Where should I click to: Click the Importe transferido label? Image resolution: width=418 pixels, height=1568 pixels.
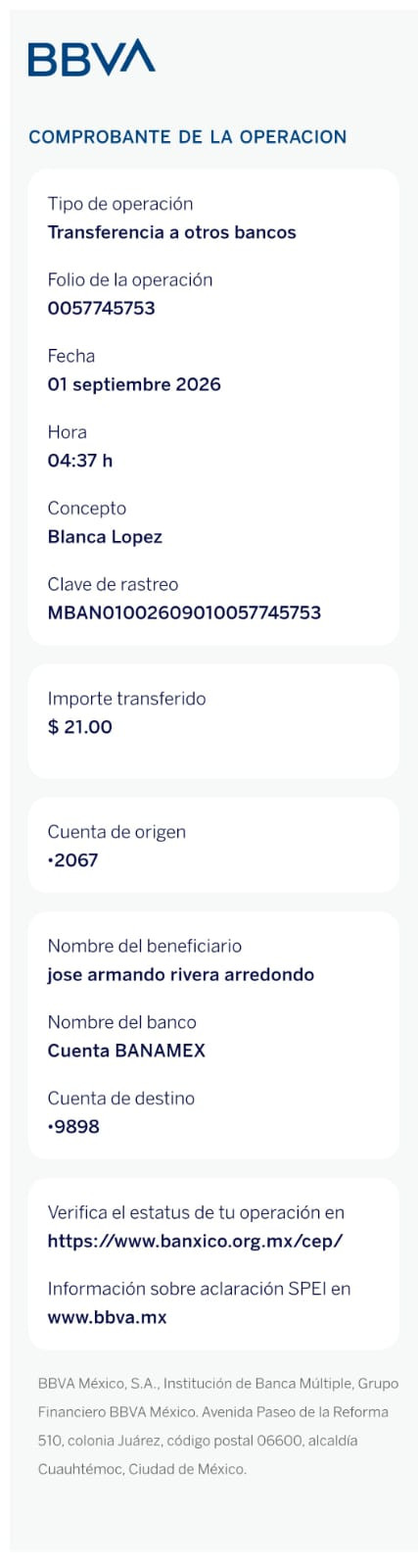point(126,699)
